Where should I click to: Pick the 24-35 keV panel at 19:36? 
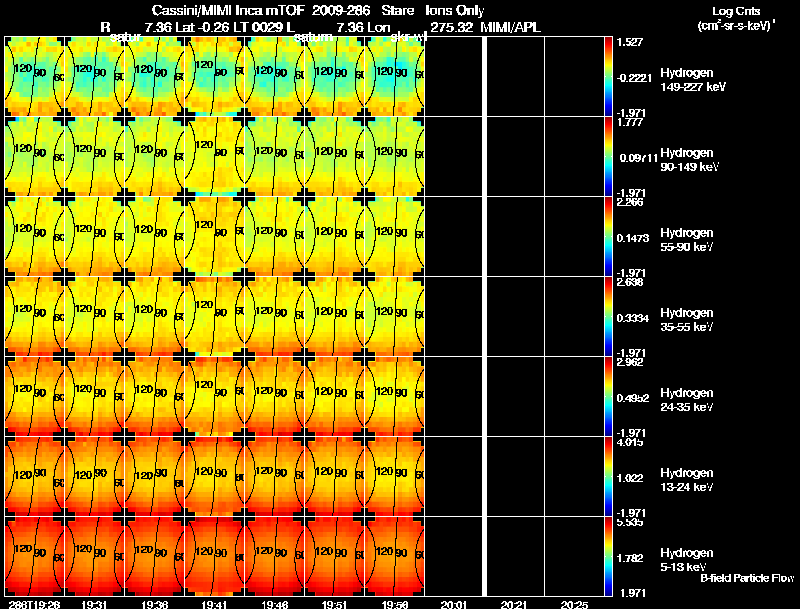point(155,396)
